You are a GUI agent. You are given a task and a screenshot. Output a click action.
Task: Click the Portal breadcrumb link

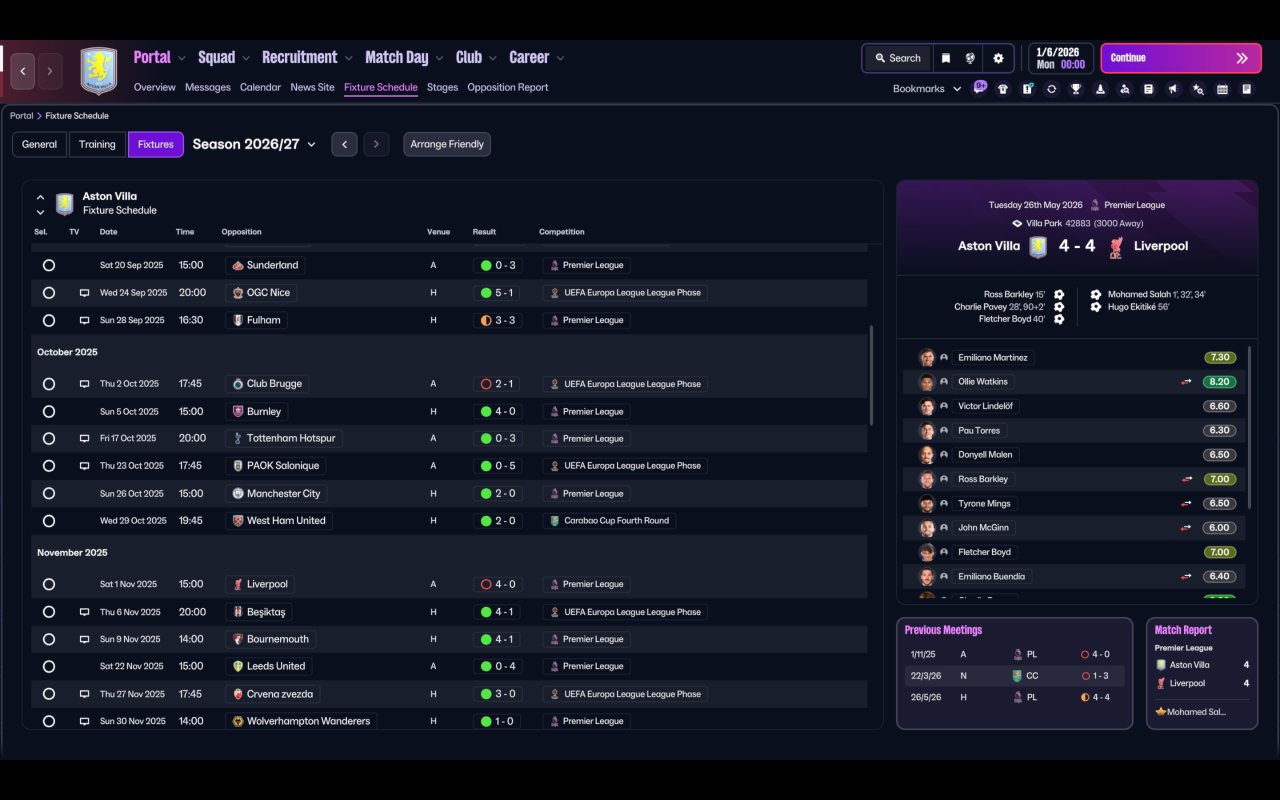(x=21, y=116)
